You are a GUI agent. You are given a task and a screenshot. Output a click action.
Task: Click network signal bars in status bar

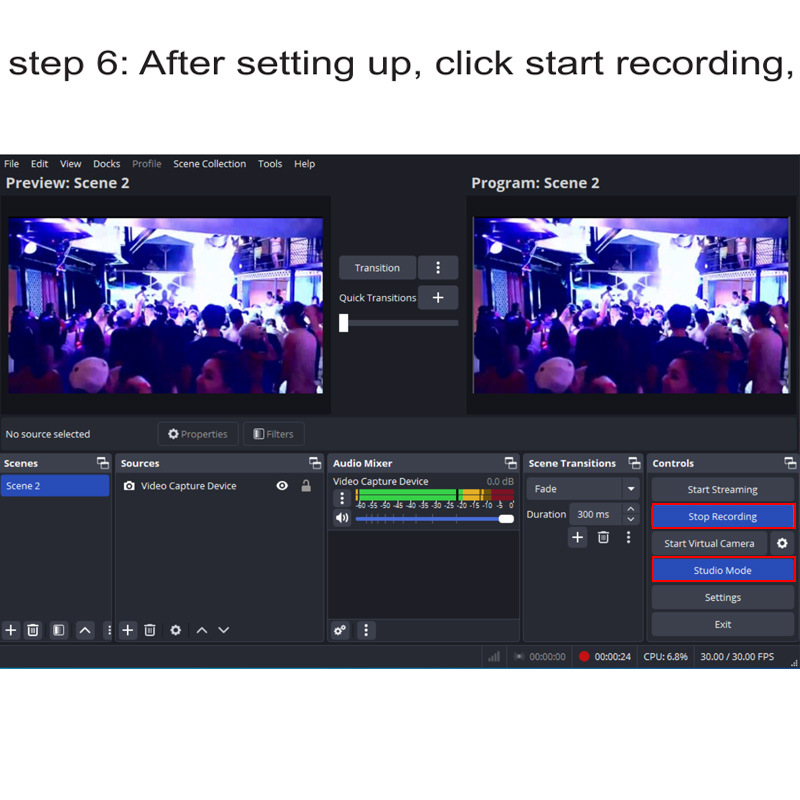494,657
